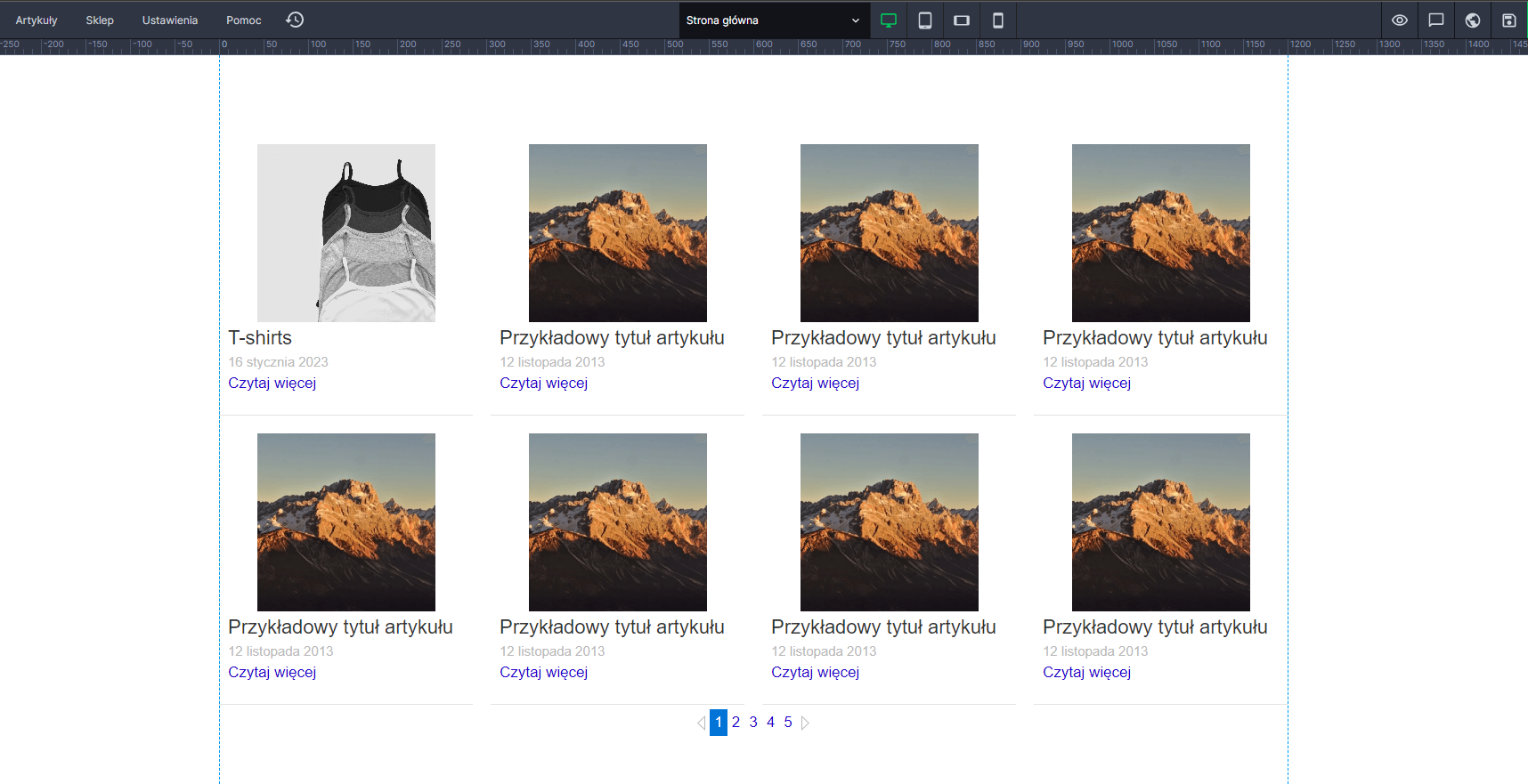Image resolution: width=1528 pixels, height=784 pixels.
Task: Go to next pagination page arrow
Action: tap(805, 723)
